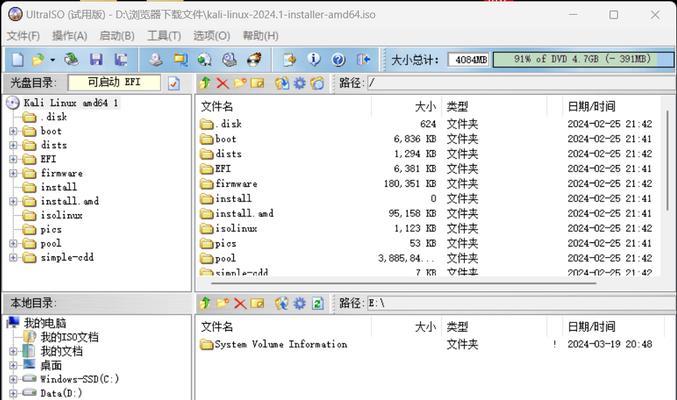Create a new folder in the local pane toolbar
The height and width of the screenshot is (400, 677).
222,303
